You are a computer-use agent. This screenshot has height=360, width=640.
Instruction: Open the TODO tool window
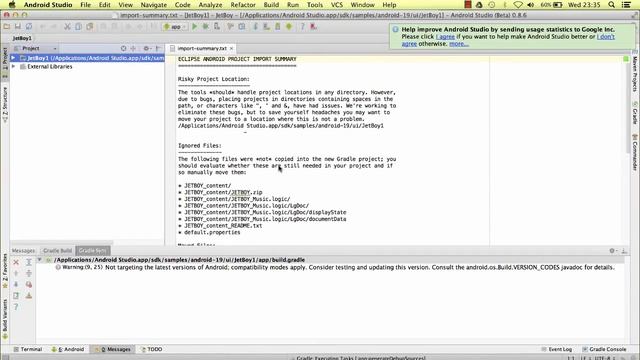(151, 349)
